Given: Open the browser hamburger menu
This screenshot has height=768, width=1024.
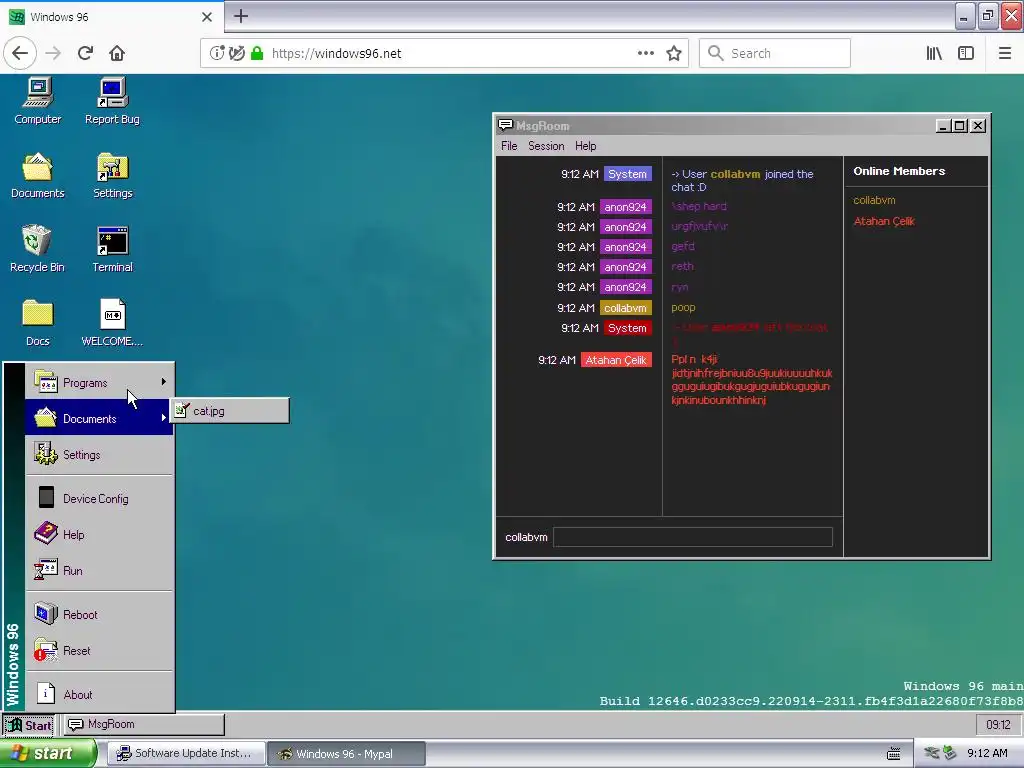Looking at the screenshot, I should click(1005, 53).
